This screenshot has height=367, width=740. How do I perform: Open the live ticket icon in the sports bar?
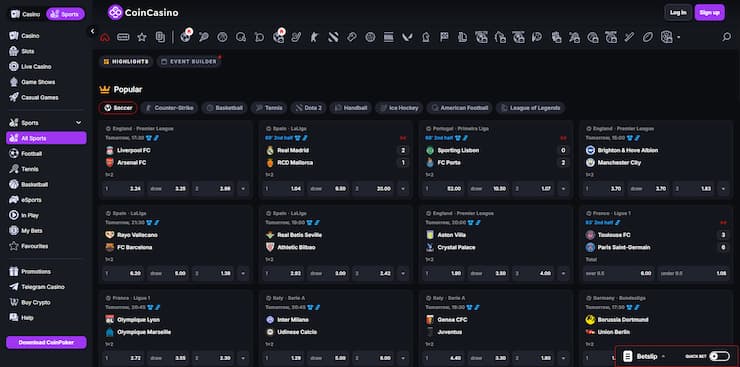point(123,37)
